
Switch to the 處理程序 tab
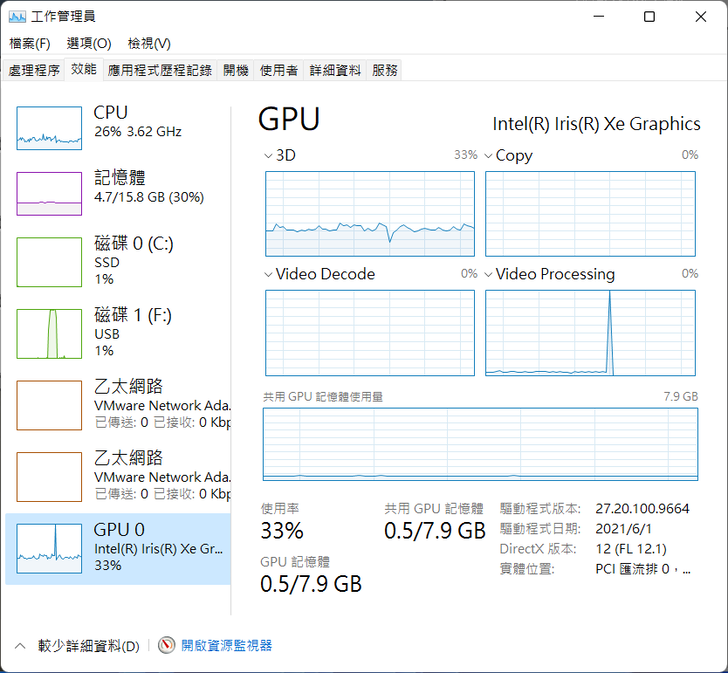point(34,70)
